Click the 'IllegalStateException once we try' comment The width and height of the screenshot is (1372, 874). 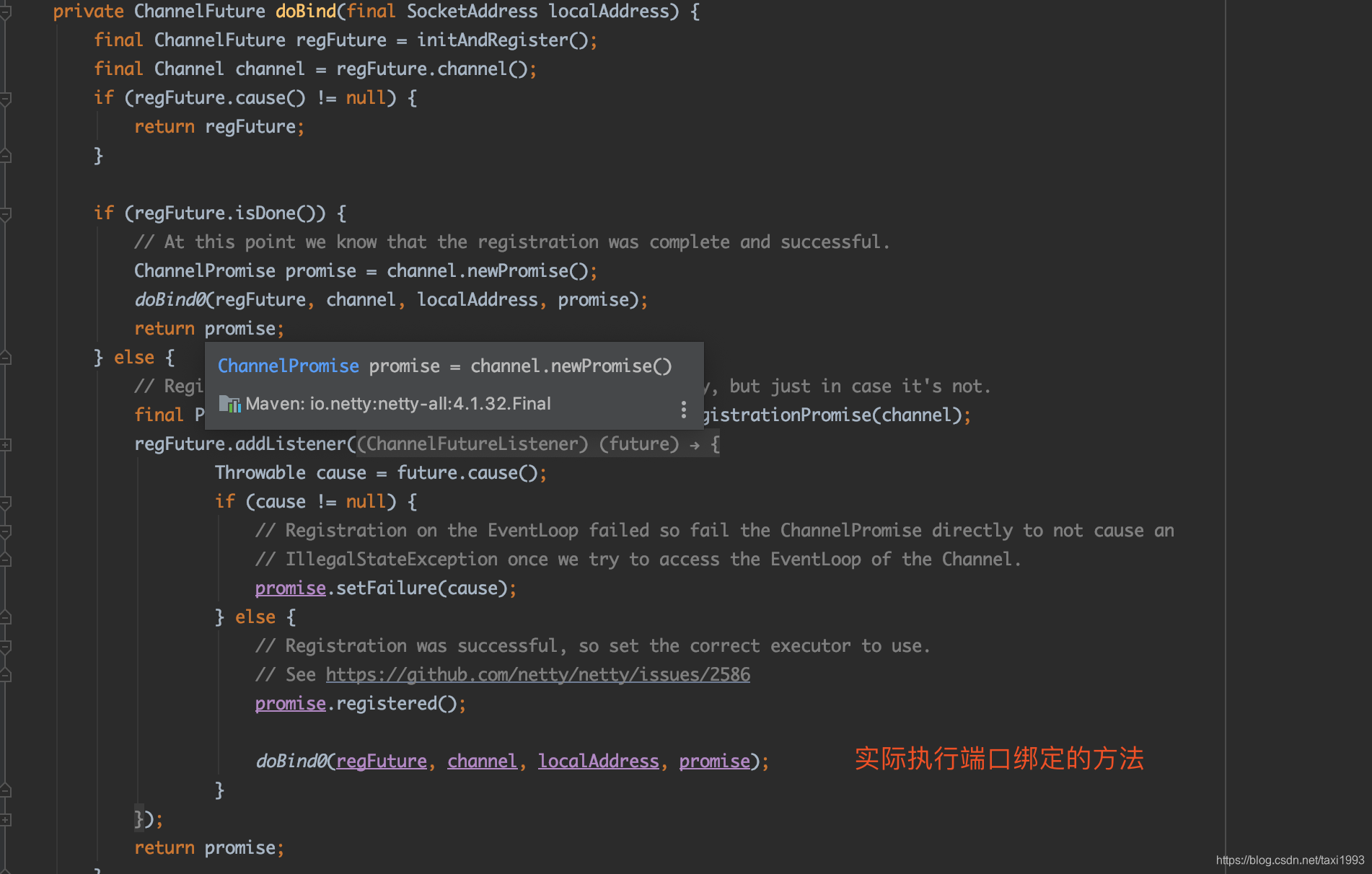pos(638,560)
